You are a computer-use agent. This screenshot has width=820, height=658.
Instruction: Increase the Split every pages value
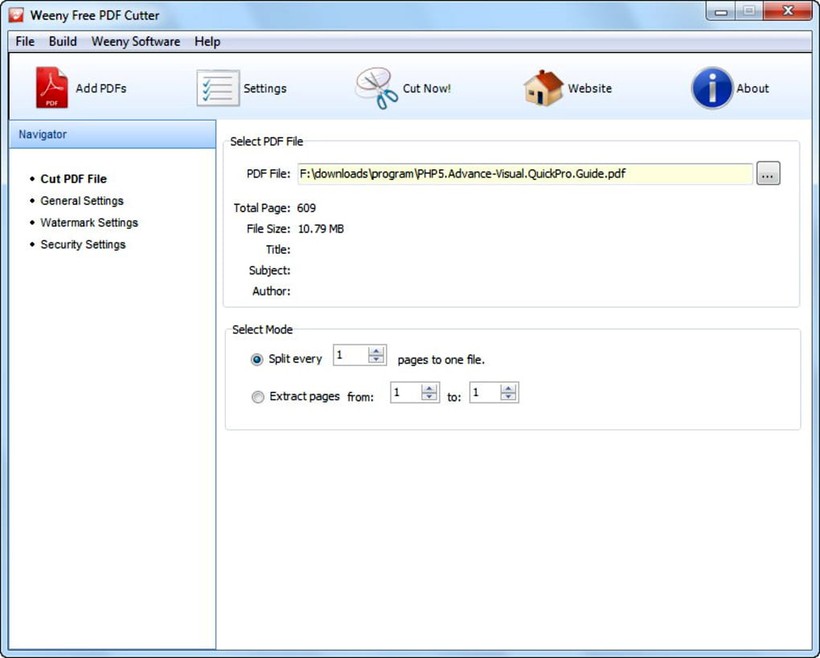[x=376, y=351]
